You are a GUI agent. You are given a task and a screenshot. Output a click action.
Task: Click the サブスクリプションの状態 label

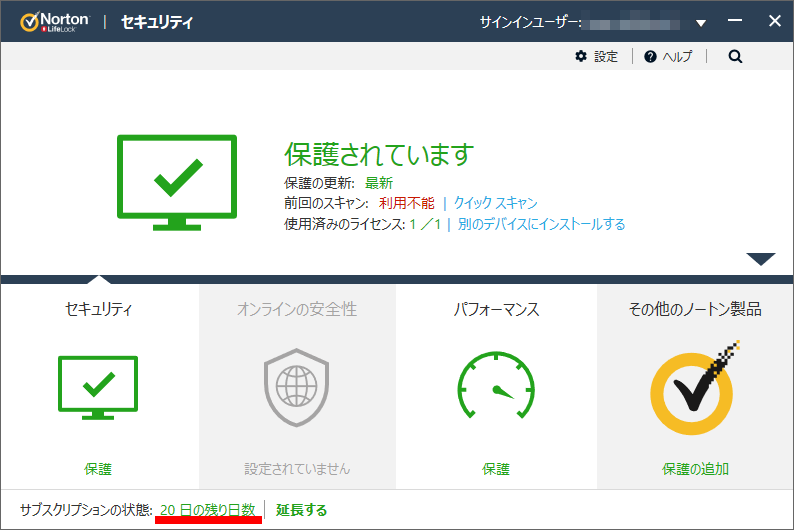[86, 510]
